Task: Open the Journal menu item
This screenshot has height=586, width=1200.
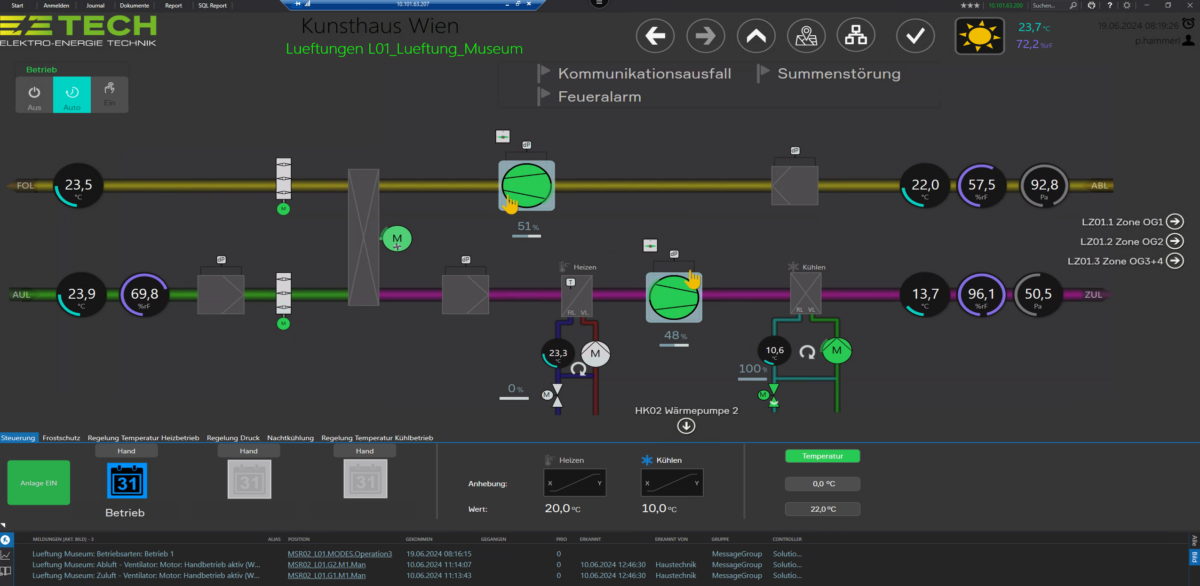Action: pyautogui.click(x=96, y=5)
